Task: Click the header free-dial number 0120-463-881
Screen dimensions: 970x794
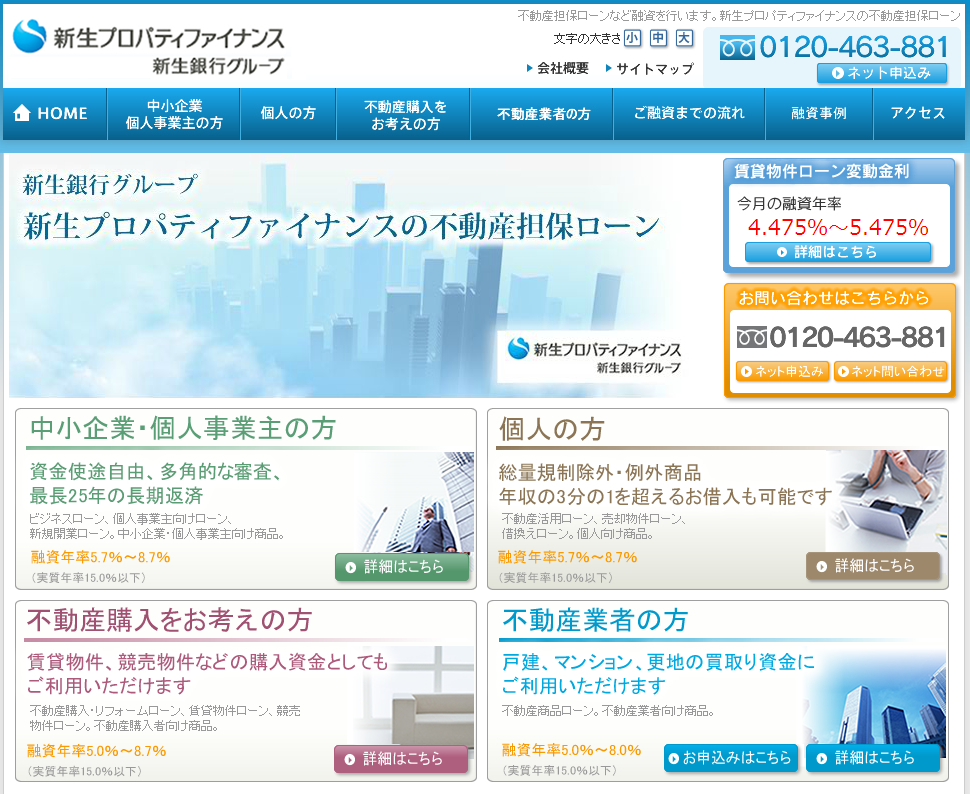Action: pyautogui.click(x=854, y=47)
